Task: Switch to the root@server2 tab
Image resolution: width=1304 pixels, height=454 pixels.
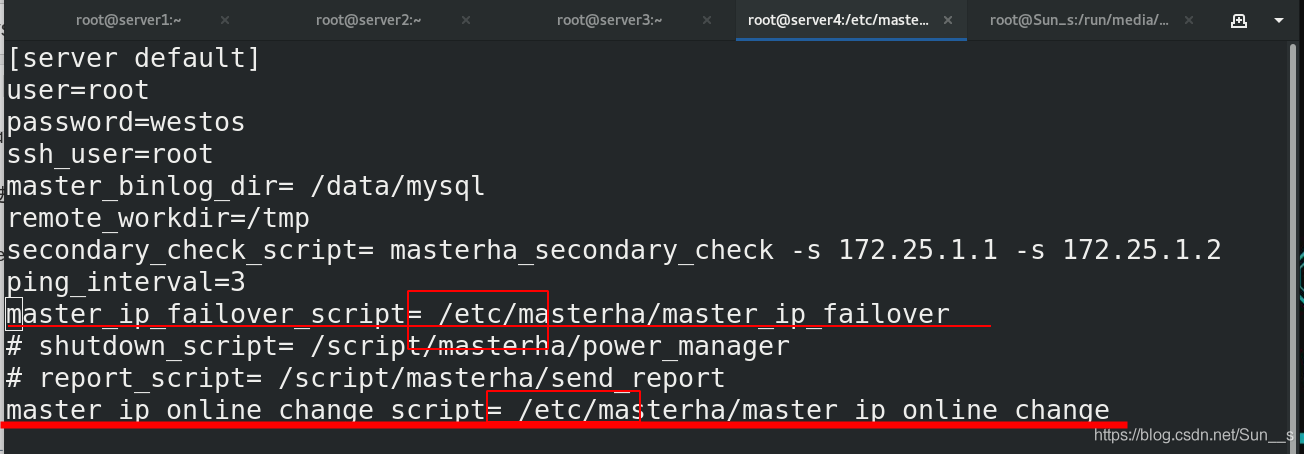Action: (x=368, y=19)
